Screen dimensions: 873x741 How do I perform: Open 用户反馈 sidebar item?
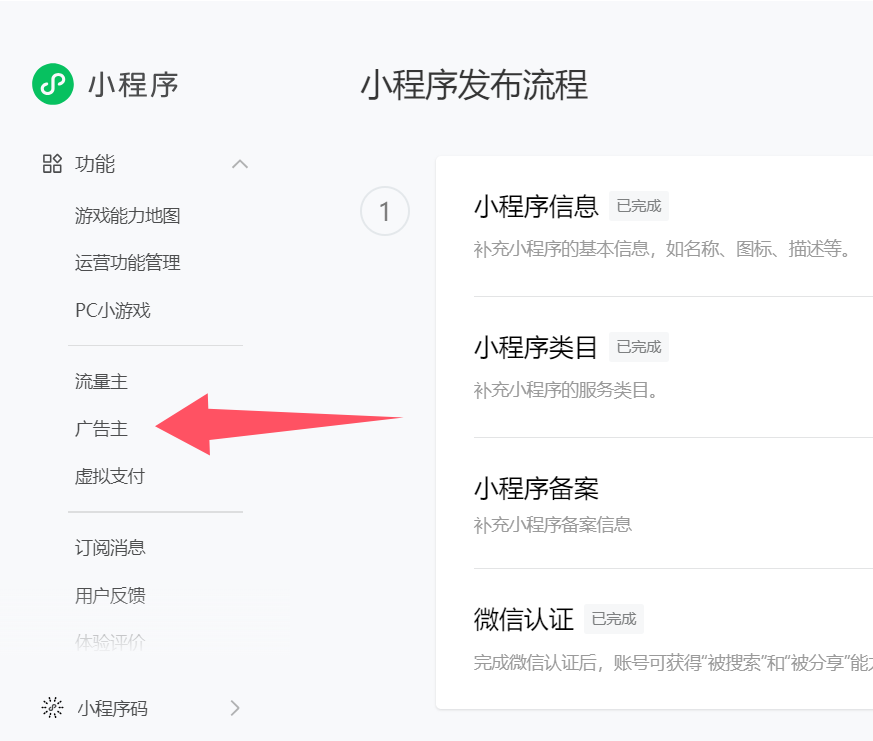pos(110,596)
